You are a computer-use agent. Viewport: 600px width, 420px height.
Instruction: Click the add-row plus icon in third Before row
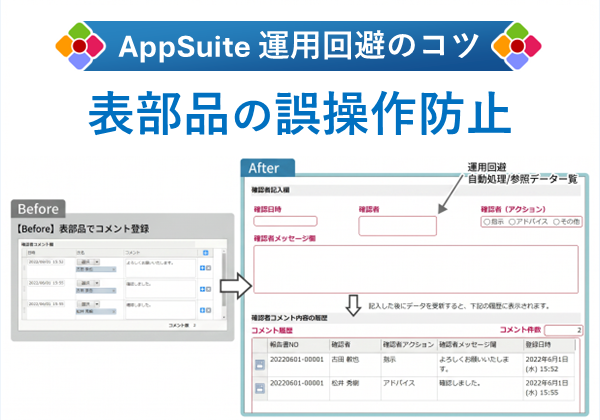click(202, 310)
